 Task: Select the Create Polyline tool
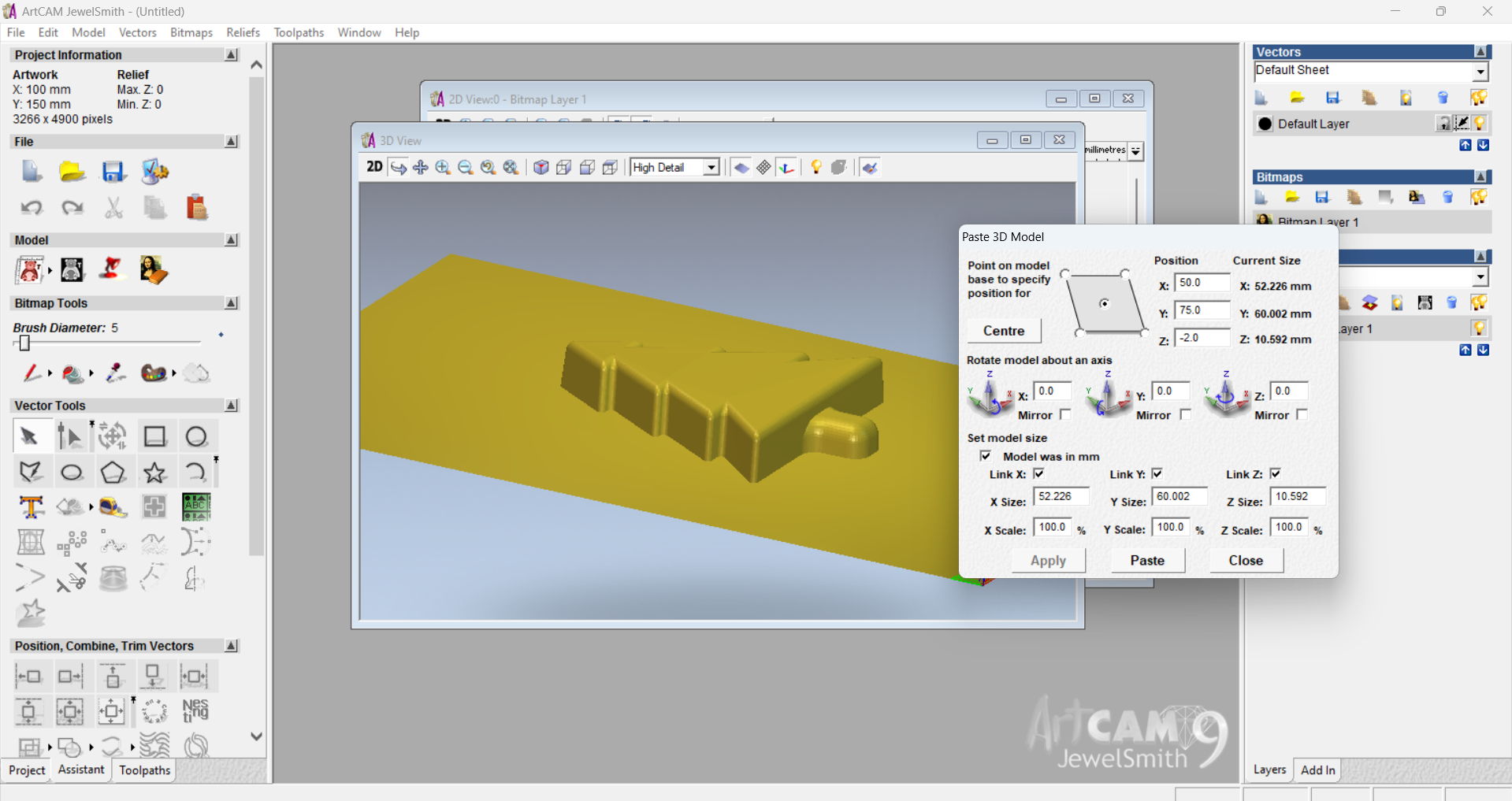pyautogui.click(x=30, y=472)
